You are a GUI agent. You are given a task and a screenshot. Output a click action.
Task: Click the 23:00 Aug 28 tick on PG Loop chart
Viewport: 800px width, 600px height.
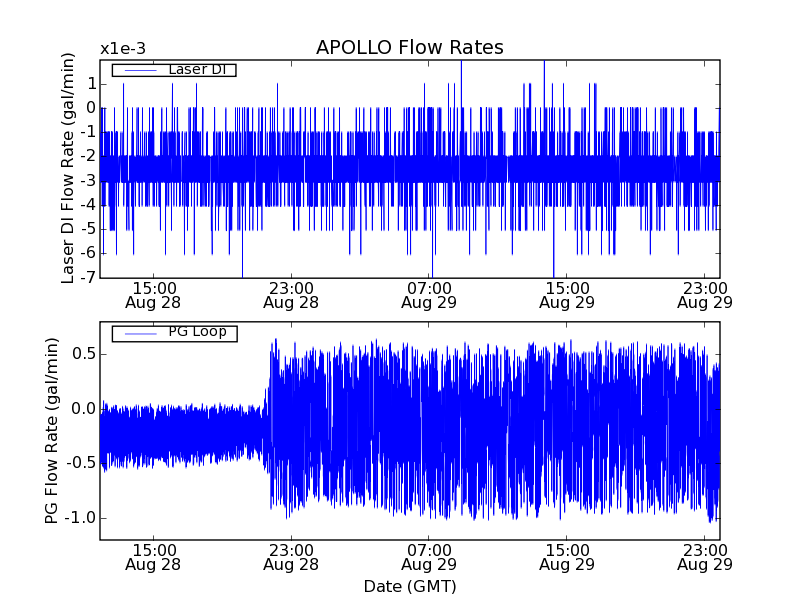(x=290, y=556)
